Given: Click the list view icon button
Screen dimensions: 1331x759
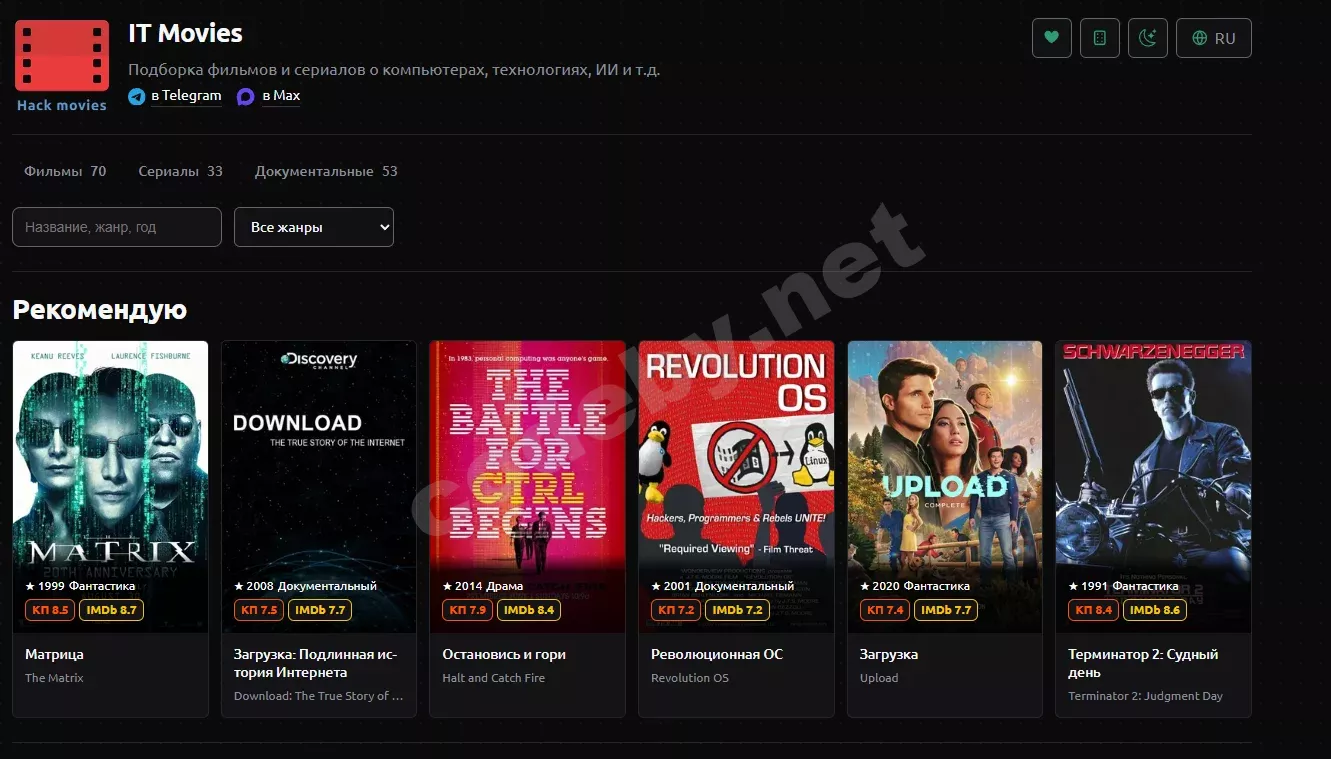Looking at the screenshot, I should (x=1100, y=38).
